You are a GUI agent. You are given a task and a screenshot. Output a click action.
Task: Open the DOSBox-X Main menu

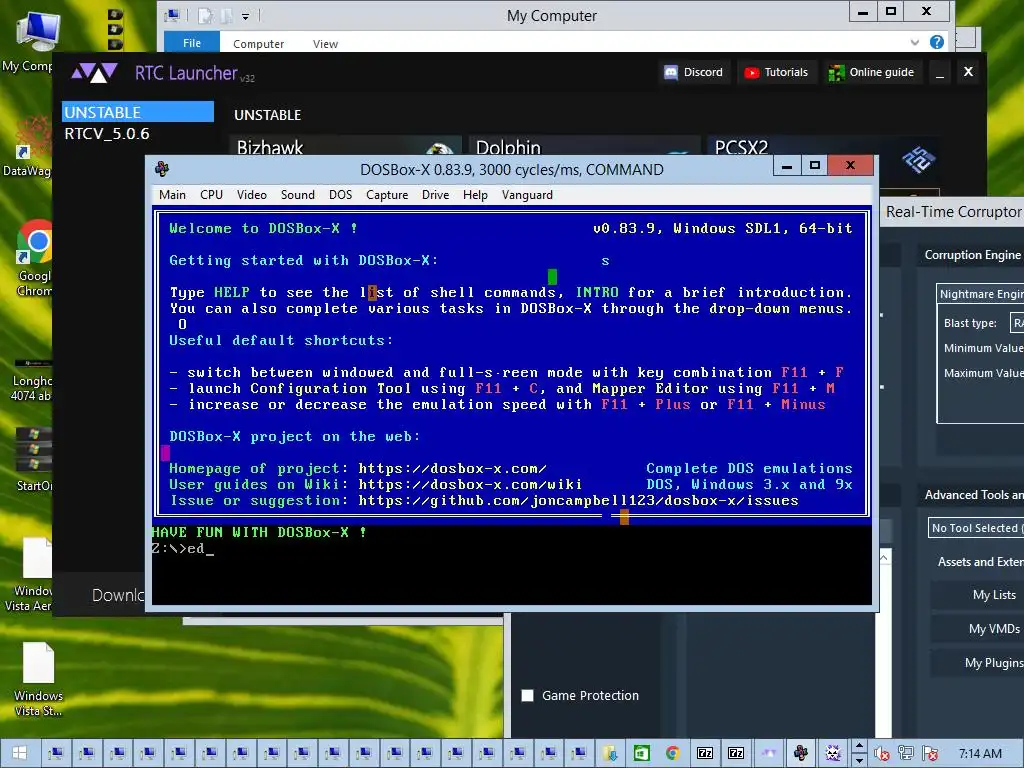[x=172, y=195]
